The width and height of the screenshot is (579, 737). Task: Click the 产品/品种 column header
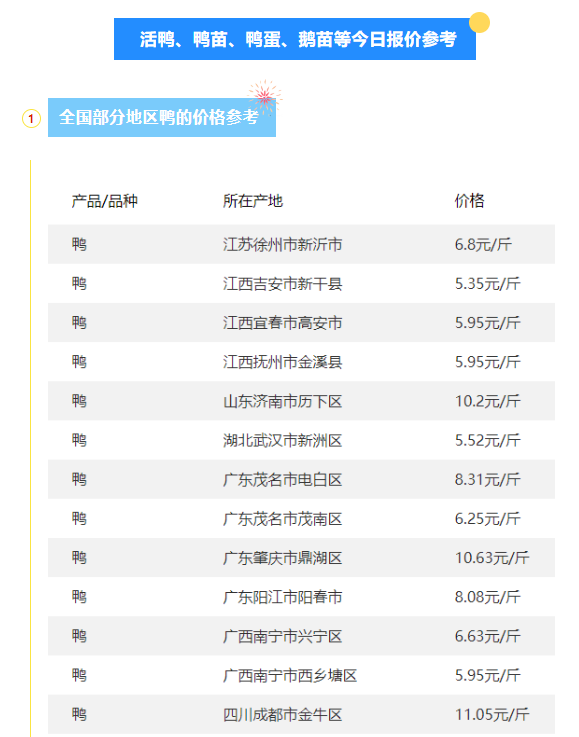click(104, 201)
